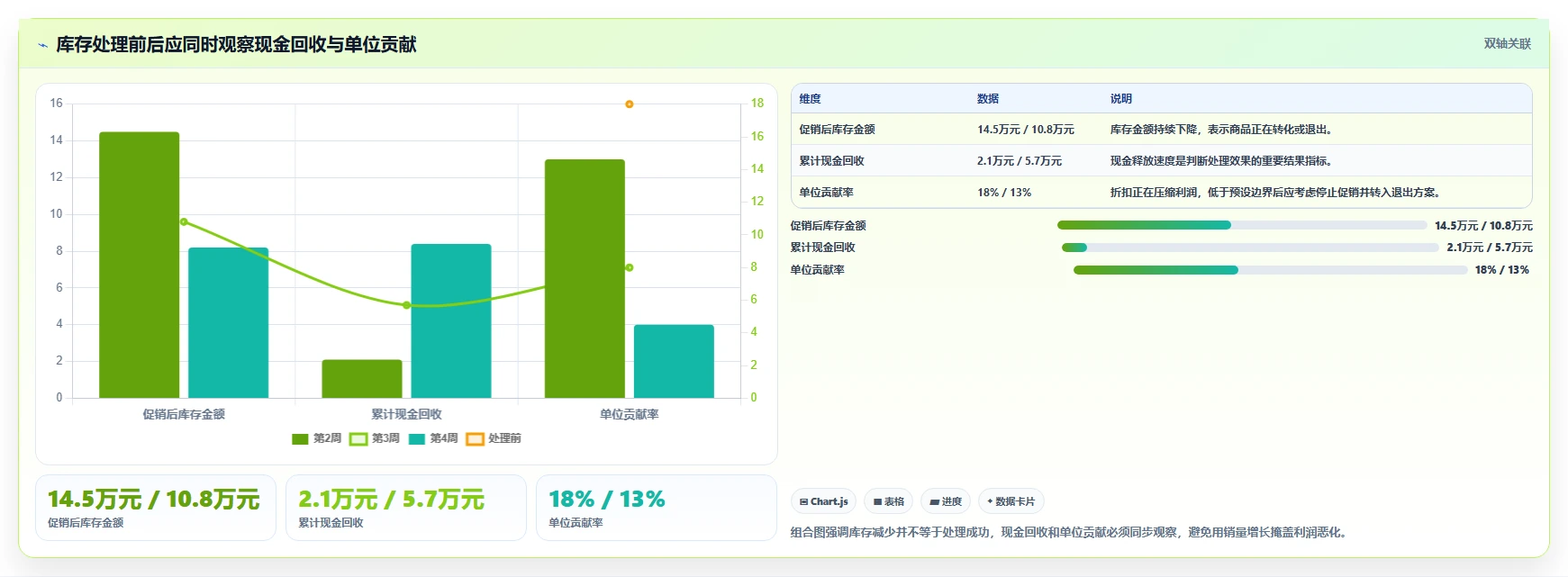The height and width of the screenshot is (577, 1568).
Task: Click the line point above 累计现金回收
Action: click(x=407, y=305)
